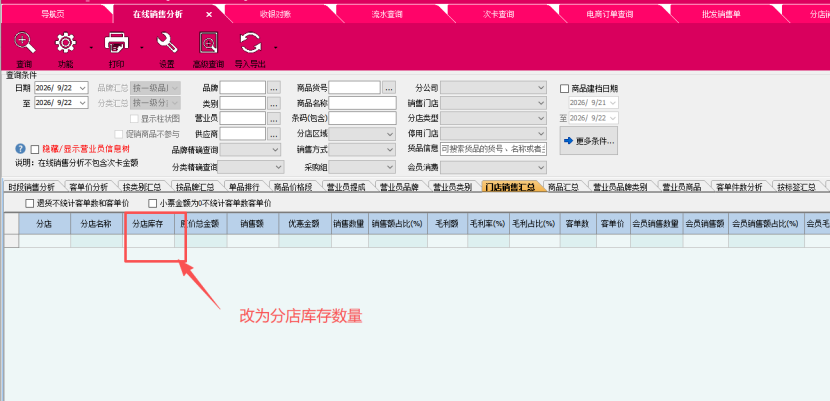Open the 设置 wrench toolbar icon

167,43
